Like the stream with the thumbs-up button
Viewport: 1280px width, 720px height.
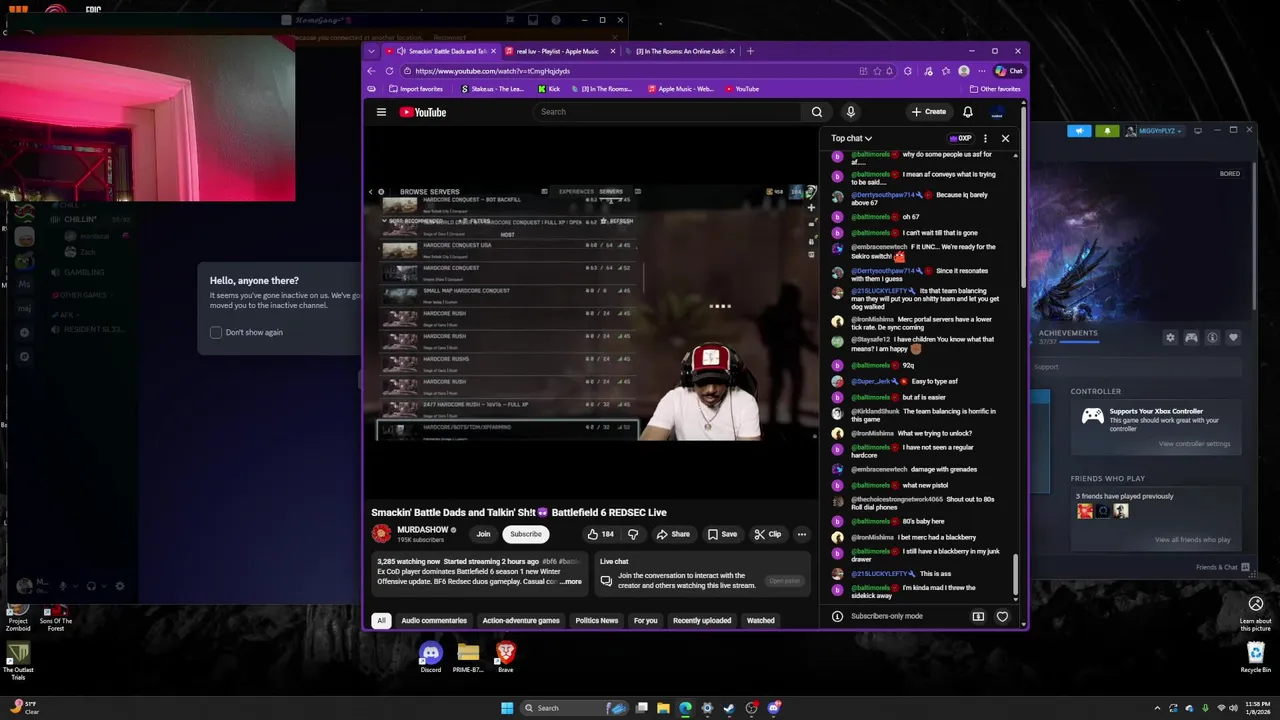click(x=601, y=534)
